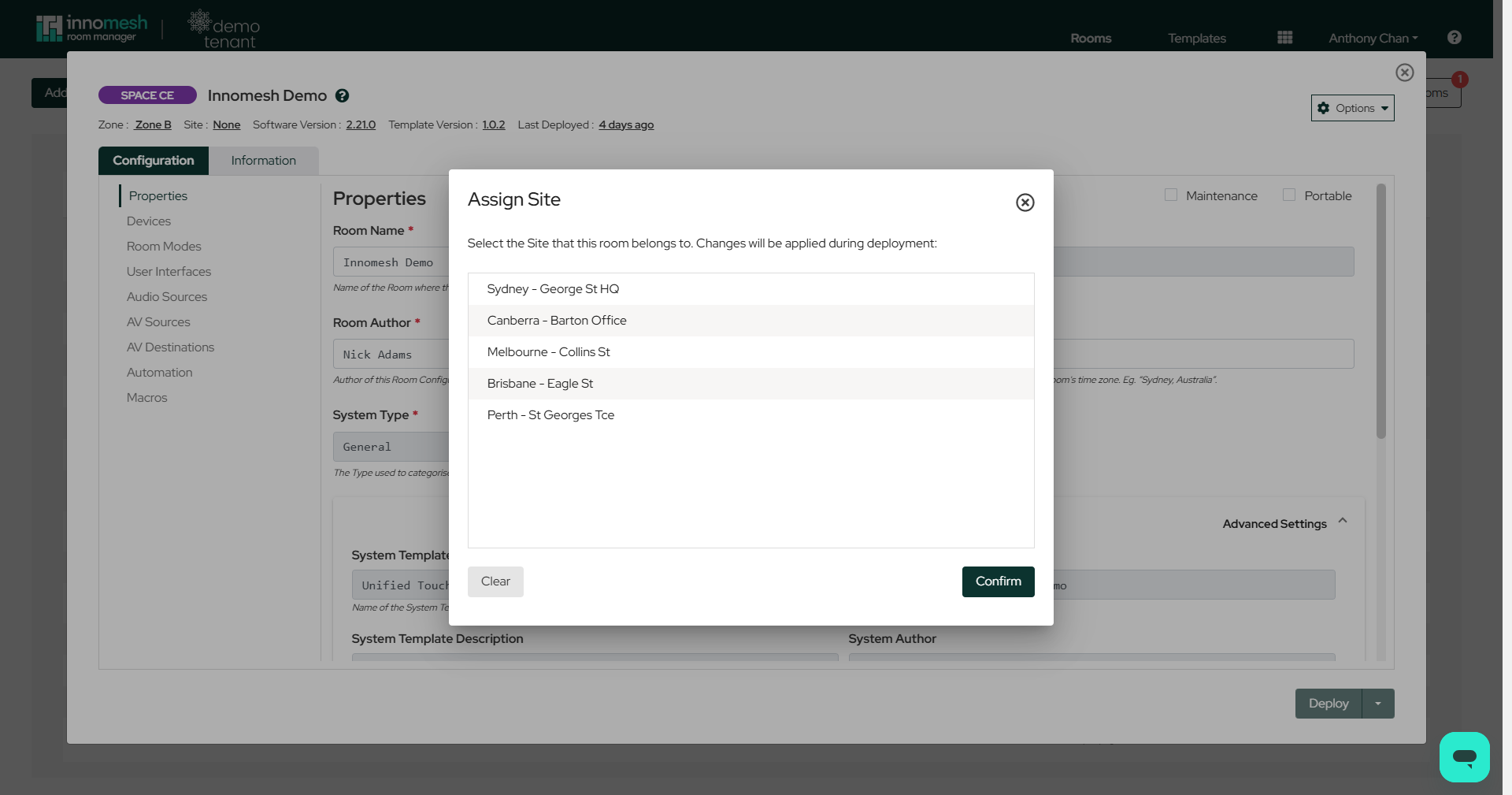Go to Rooms in the top navigation

tap(1090, 38)
